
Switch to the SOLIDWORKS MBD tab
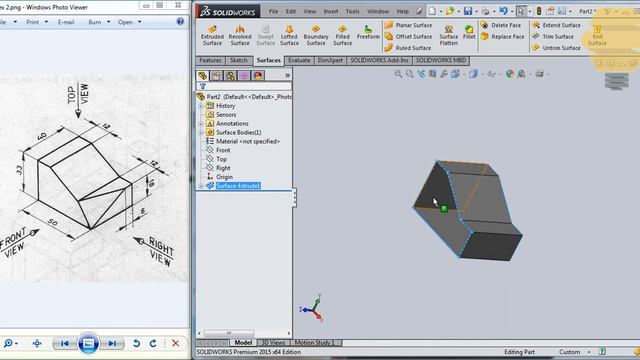coord(441,60)
